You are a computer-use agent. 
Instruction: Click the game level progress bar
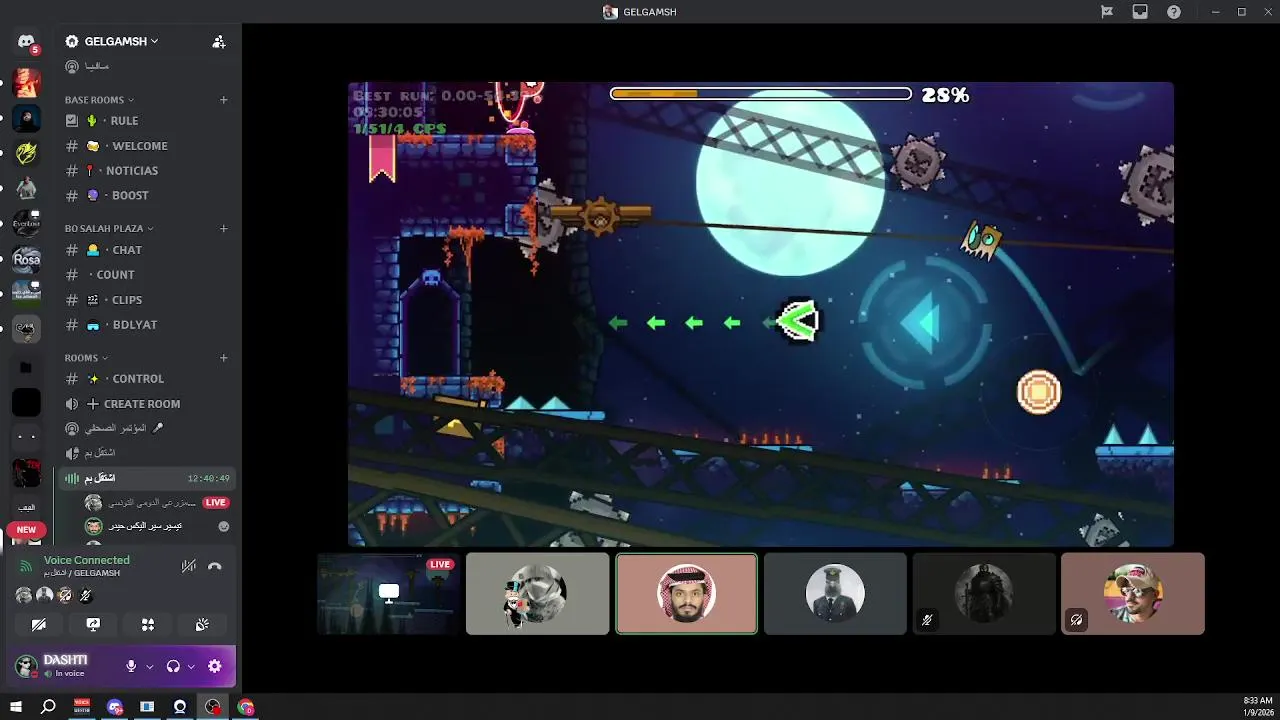[761, 94]
